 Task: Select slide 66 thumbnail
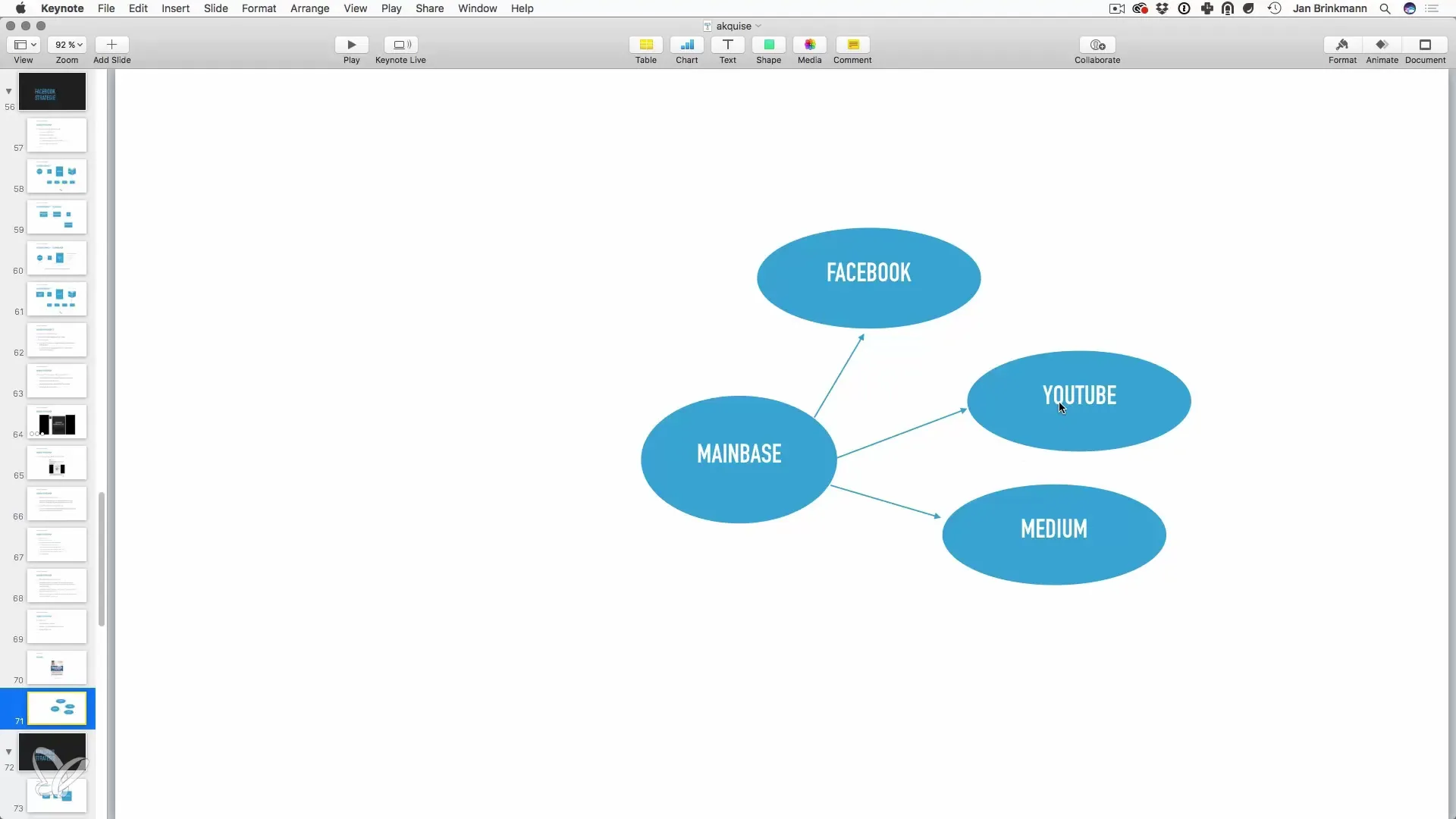57,504
